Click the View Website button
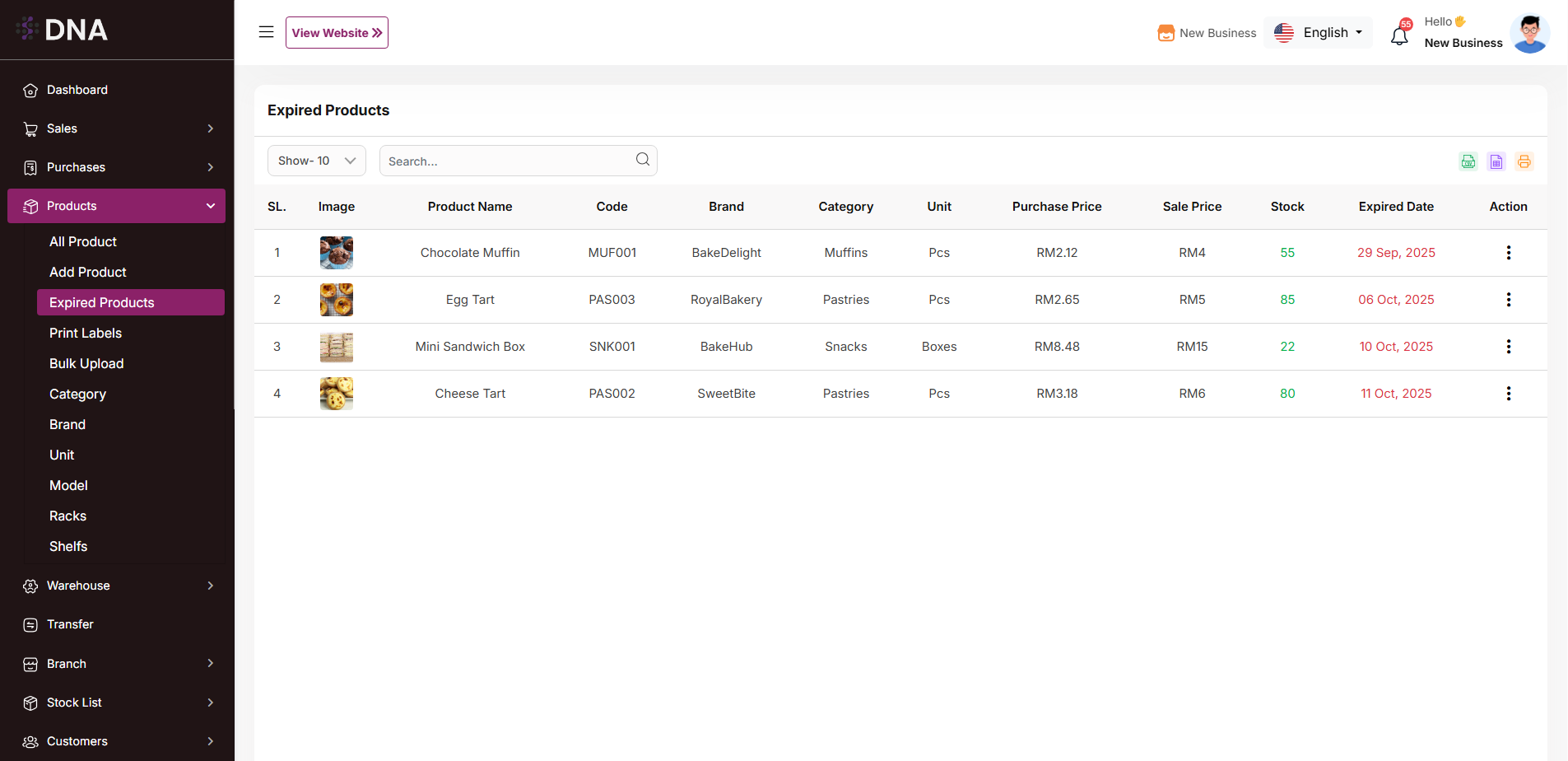1568x761 pixels. [337, 33]
